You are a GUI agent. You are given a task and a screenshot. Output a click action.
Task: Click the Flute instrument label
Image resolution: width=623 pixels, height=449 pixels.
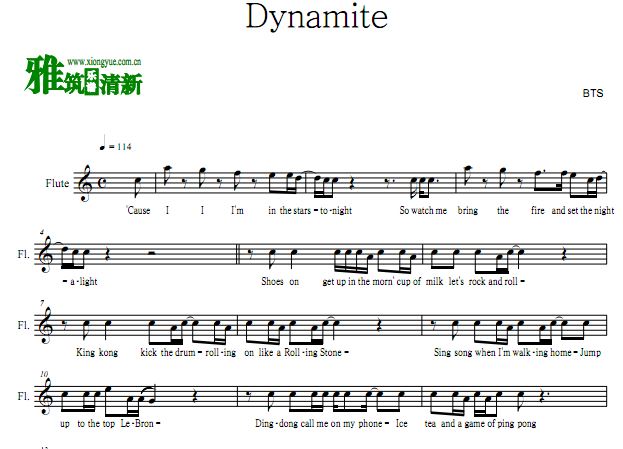tap(57, 183)
